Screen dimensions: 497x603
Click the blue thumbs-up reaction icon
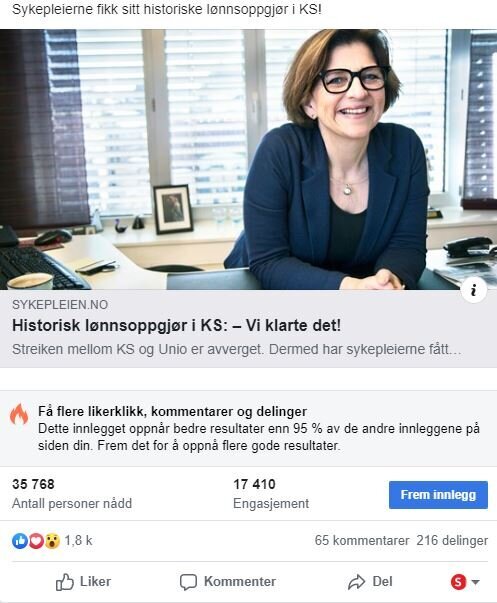[x=20, y=541]
